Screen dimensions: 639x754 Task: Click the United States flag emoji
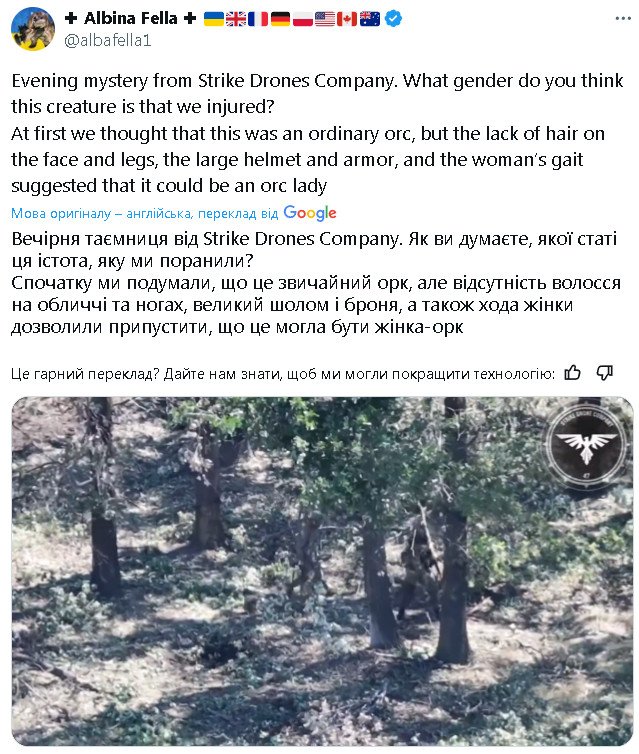click(324, 18)
